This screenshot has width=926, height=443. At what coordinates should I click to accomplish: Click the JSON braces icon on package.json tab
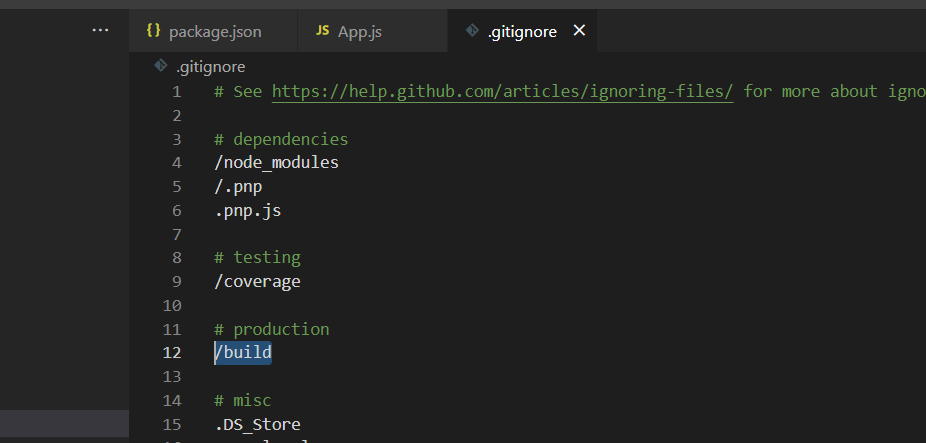tap(154, 31)
